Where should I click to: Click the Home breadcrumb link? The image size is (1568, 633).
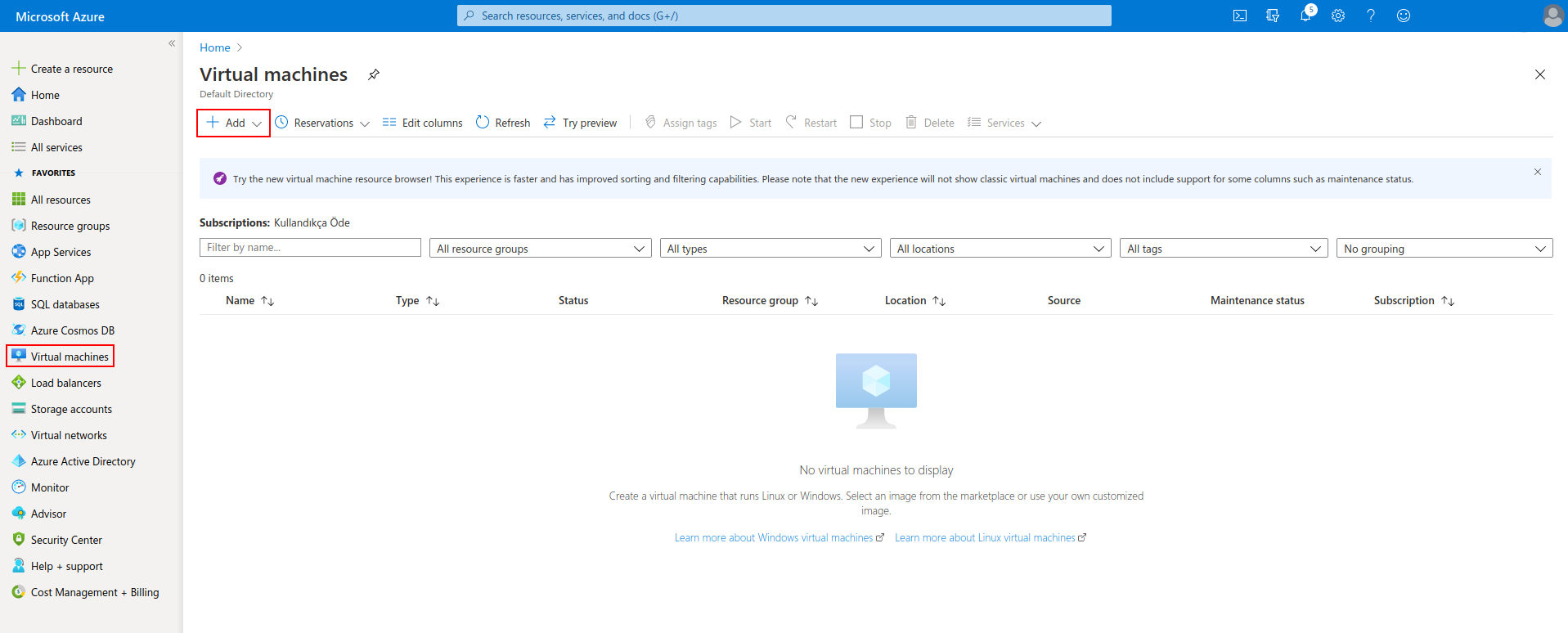coord(215,47)
